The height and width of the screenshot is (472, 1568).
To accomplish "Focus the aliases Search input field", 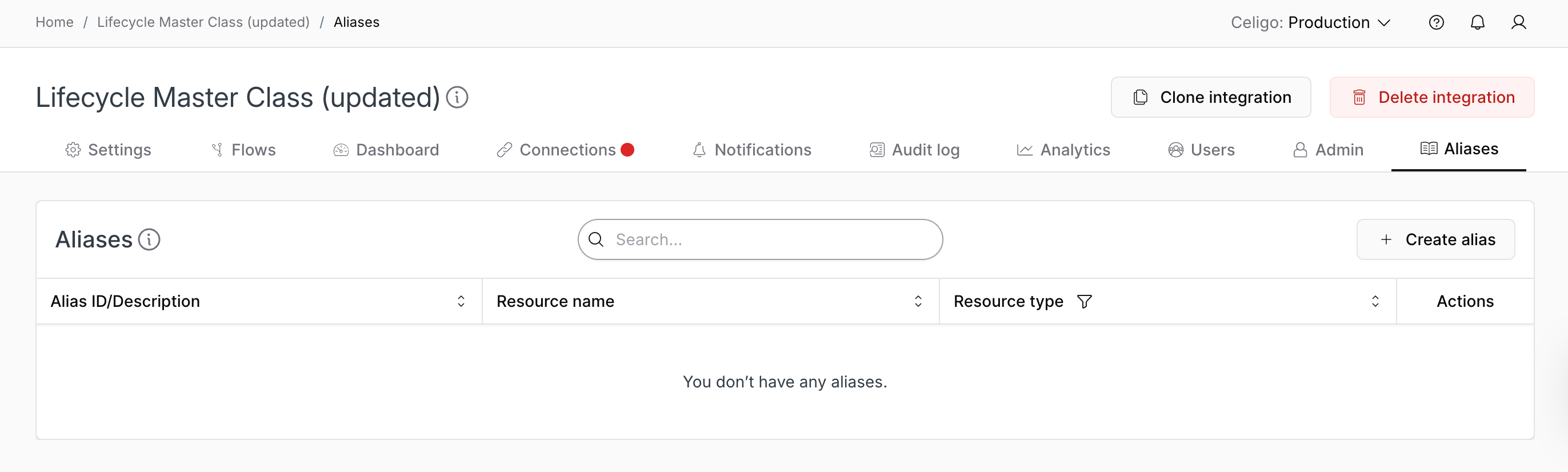I will [760, 239].
